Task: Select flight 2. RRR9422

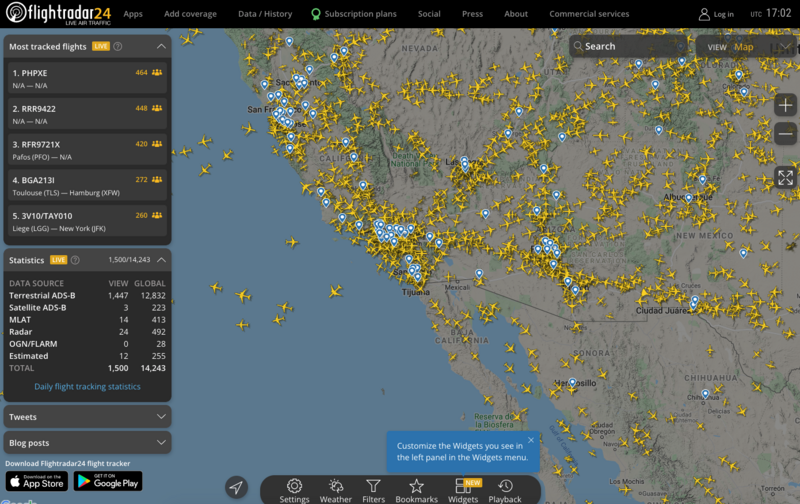Action: pos(87,114)
